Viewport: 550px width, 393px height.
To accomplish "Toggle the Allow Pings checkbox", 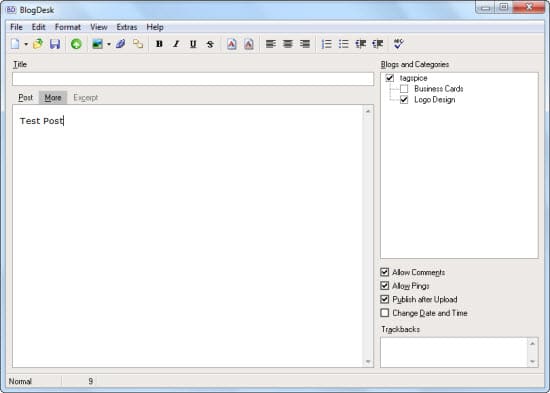I will pyautogui.click(x=384, y=286).
